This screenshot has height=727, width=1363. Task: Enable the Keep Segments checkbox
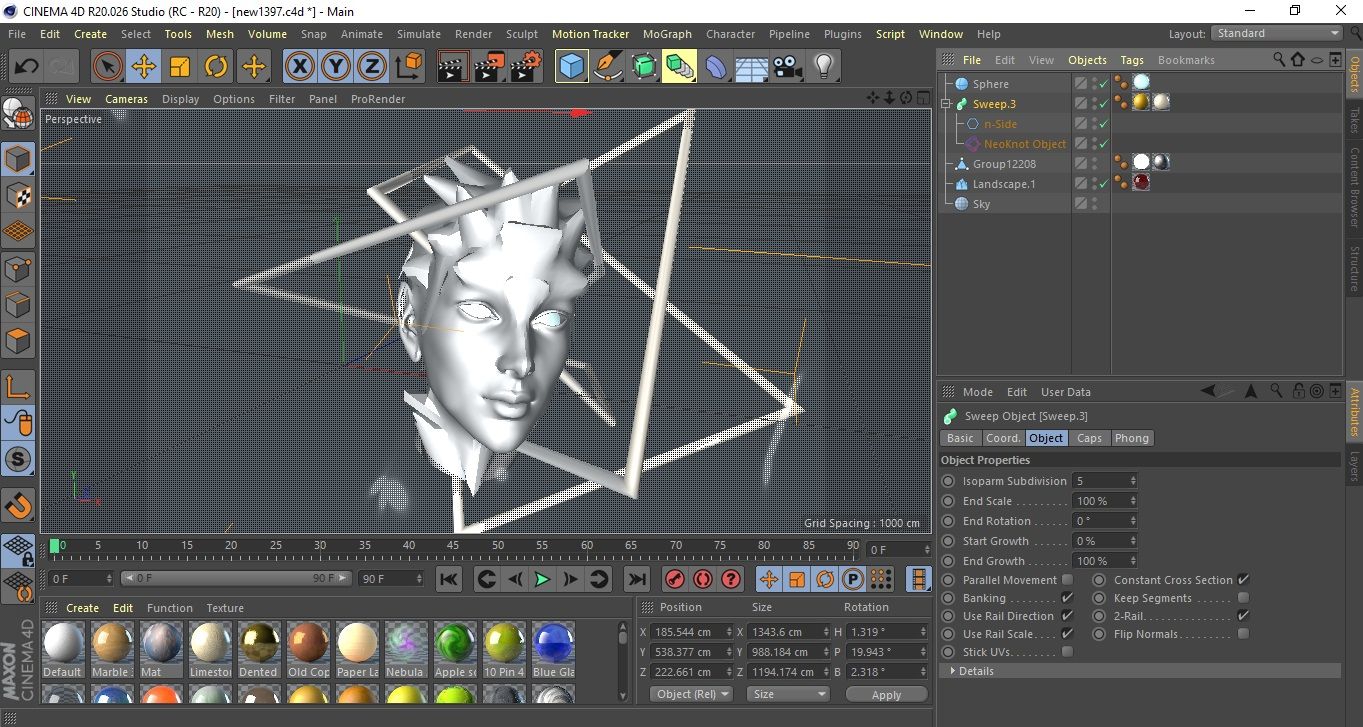tap(1243, 598)
